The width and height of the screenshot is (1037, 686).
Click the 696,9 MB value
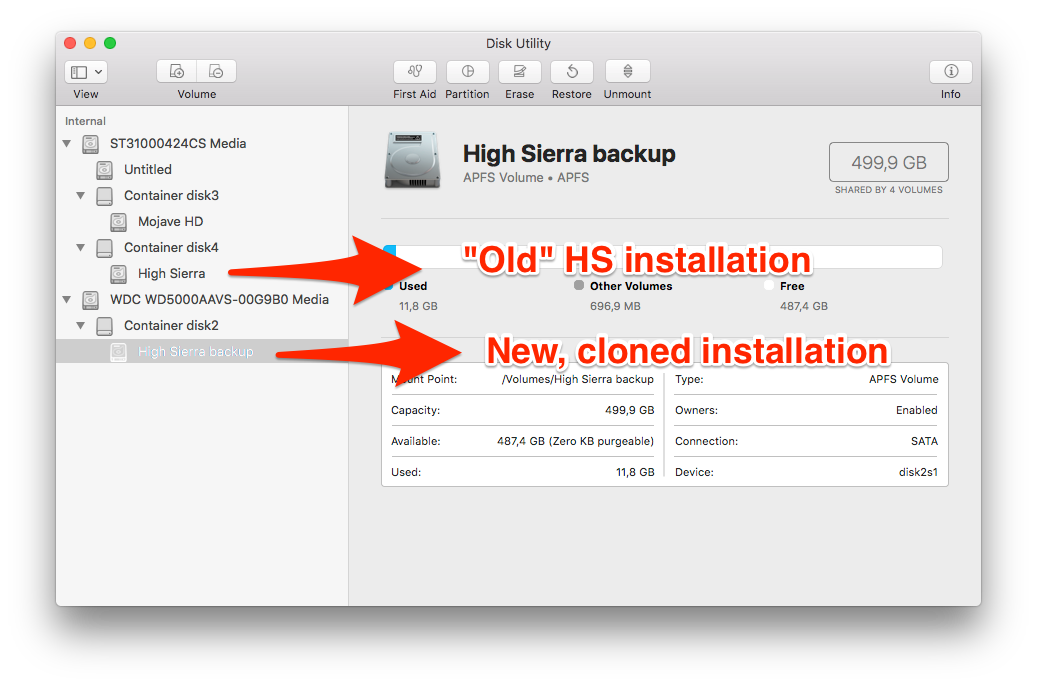615,306
